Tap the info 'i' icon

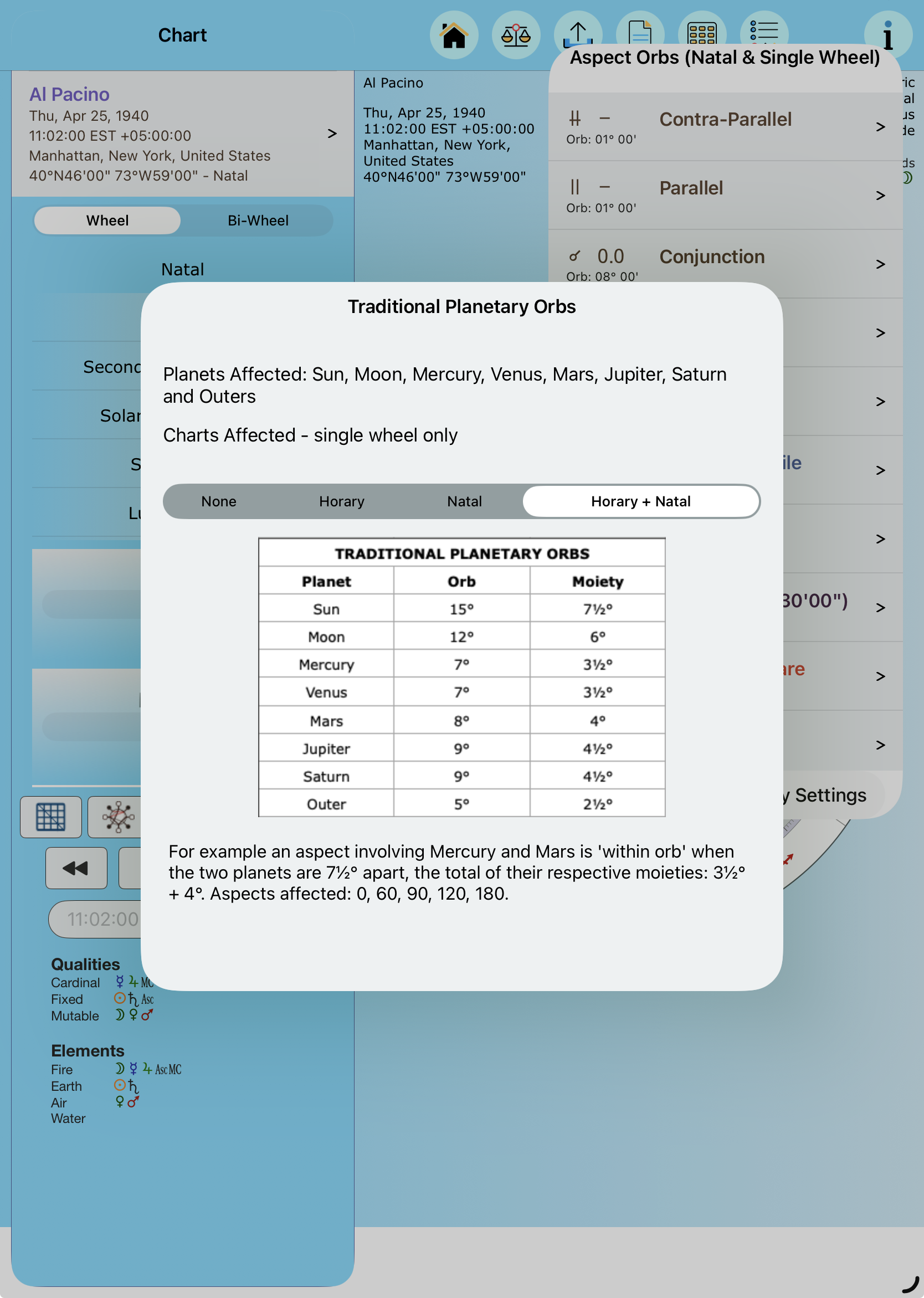pyautogui.click(x=887, y=35)
